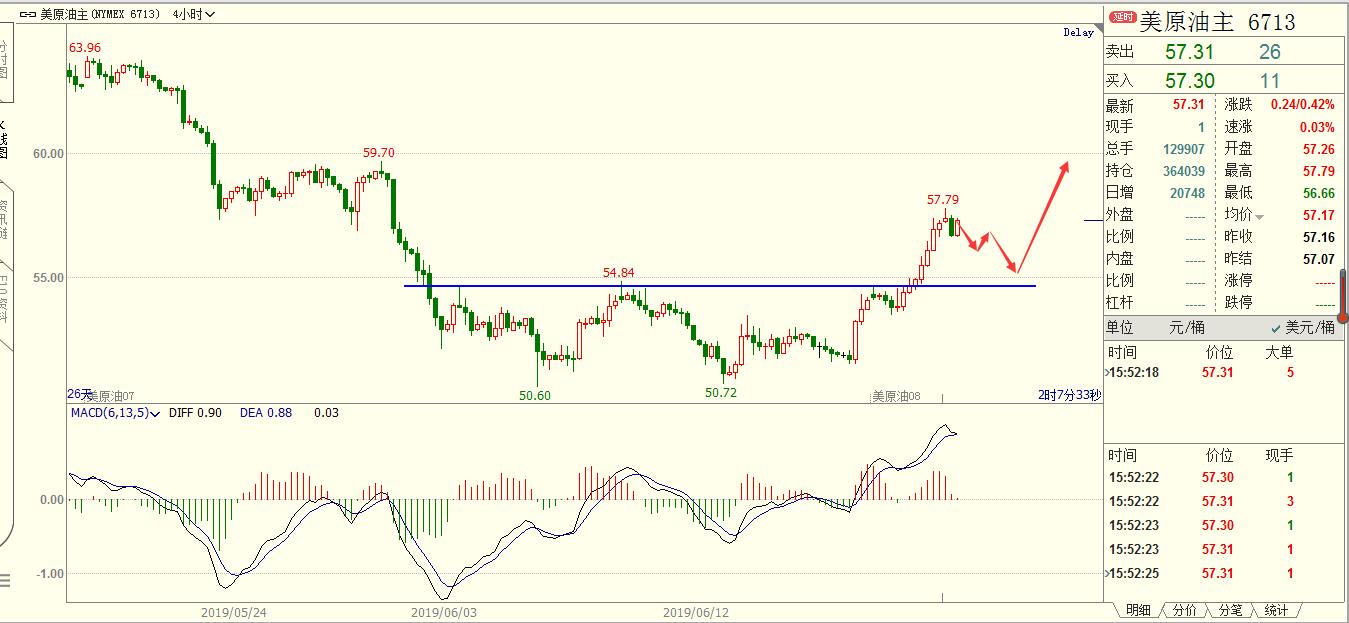Select 美元/桶 unit option
The width and height of the screenshot is (1349, 623).
point(1302,328)
